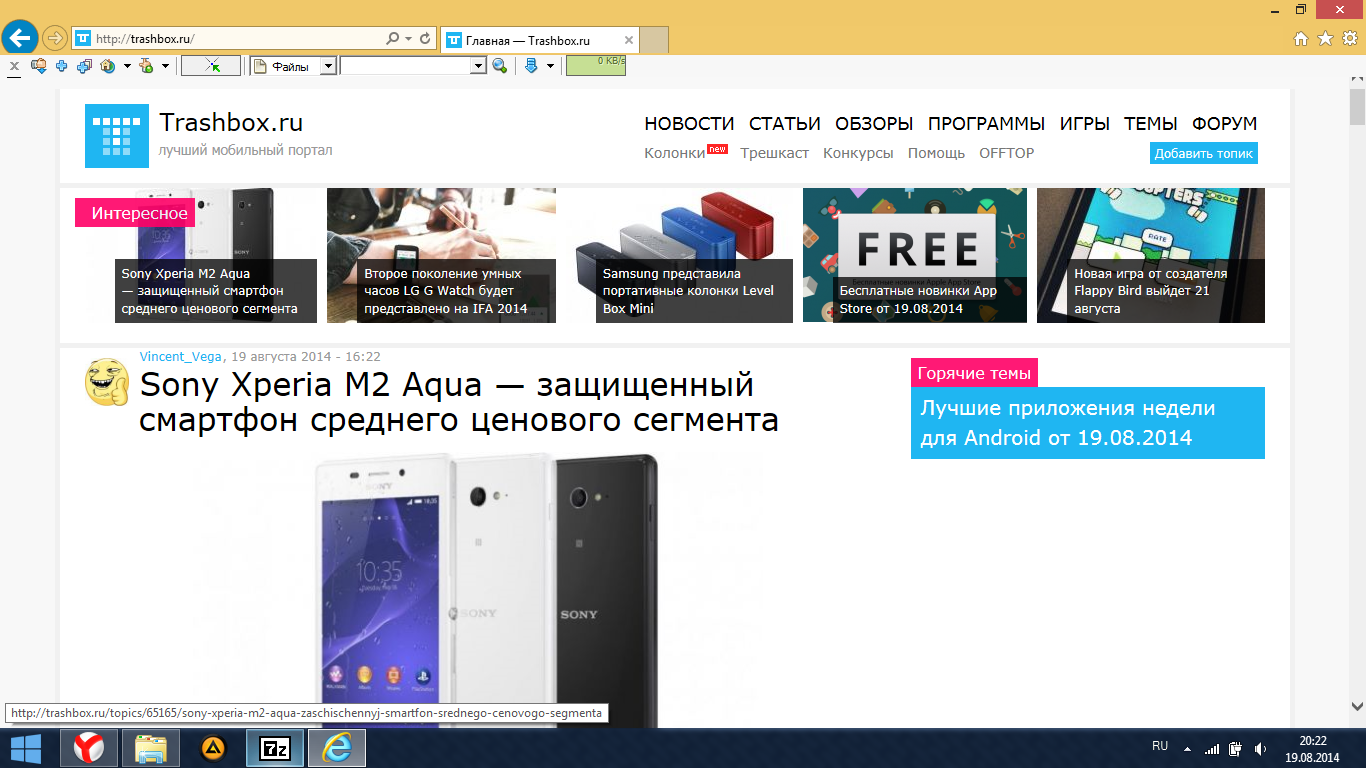Screen dimensions: 1366x768
Task: Open the Колонки link
Action: (x=675, y=153)
